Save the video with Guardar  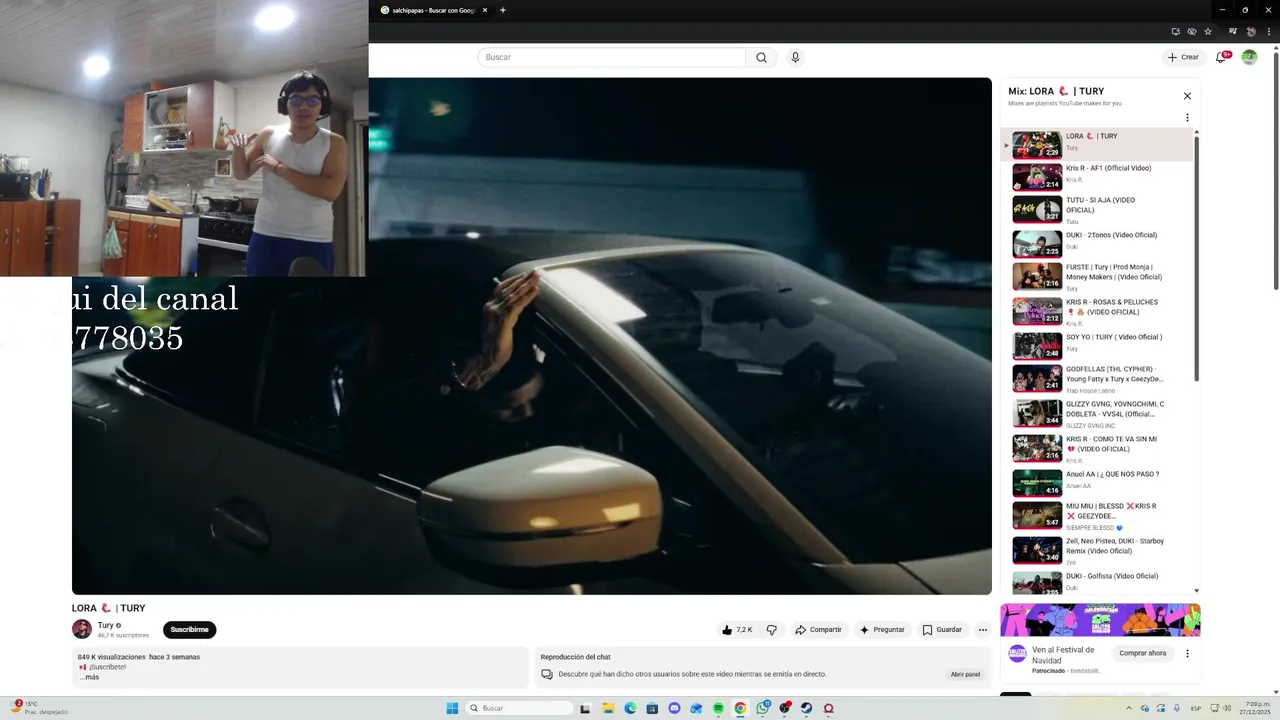(x=942, y=630)
